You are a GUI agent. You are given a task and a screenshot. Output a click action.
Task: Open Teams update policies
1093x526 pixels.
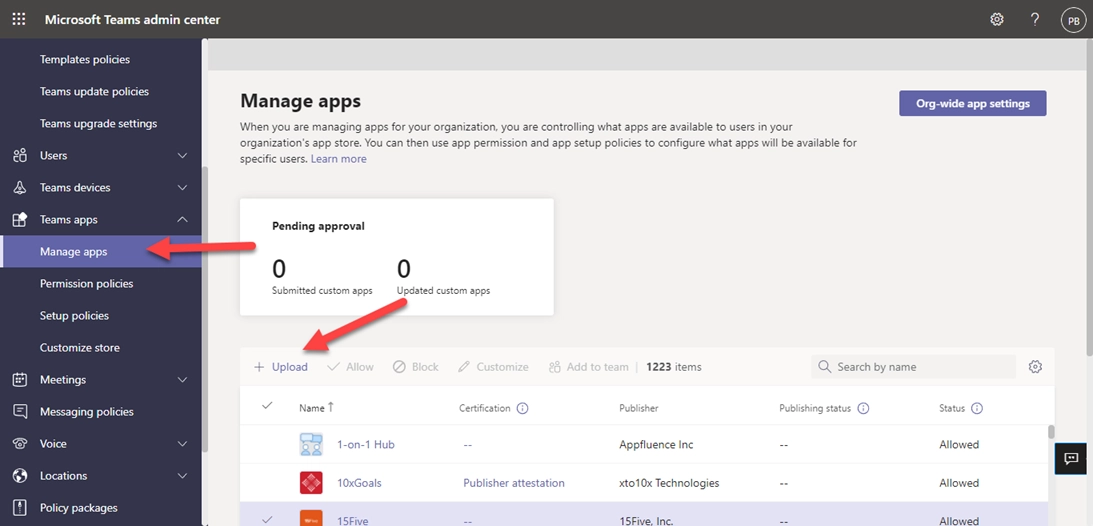pos(94,91)
